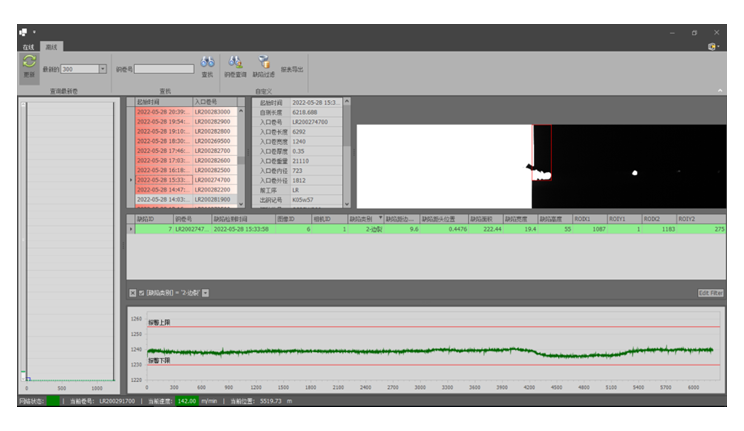Click the coil number (钢卷号) input field
This screenshot has height=431, width=744.
pos(163,69)
